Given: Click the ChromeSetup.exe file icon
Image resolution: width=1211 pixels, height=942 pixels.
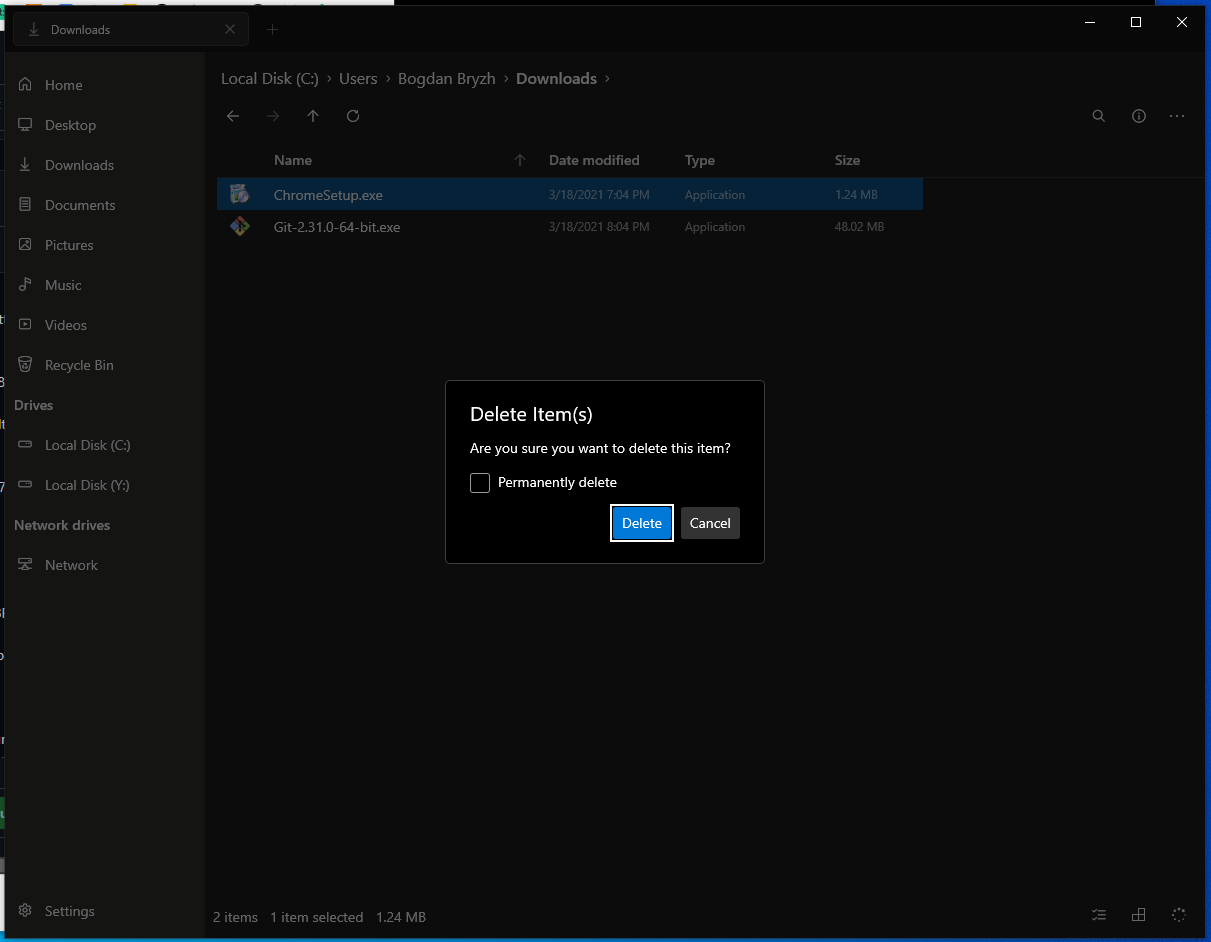Looking at the screenshot, I should click(239, 194).
